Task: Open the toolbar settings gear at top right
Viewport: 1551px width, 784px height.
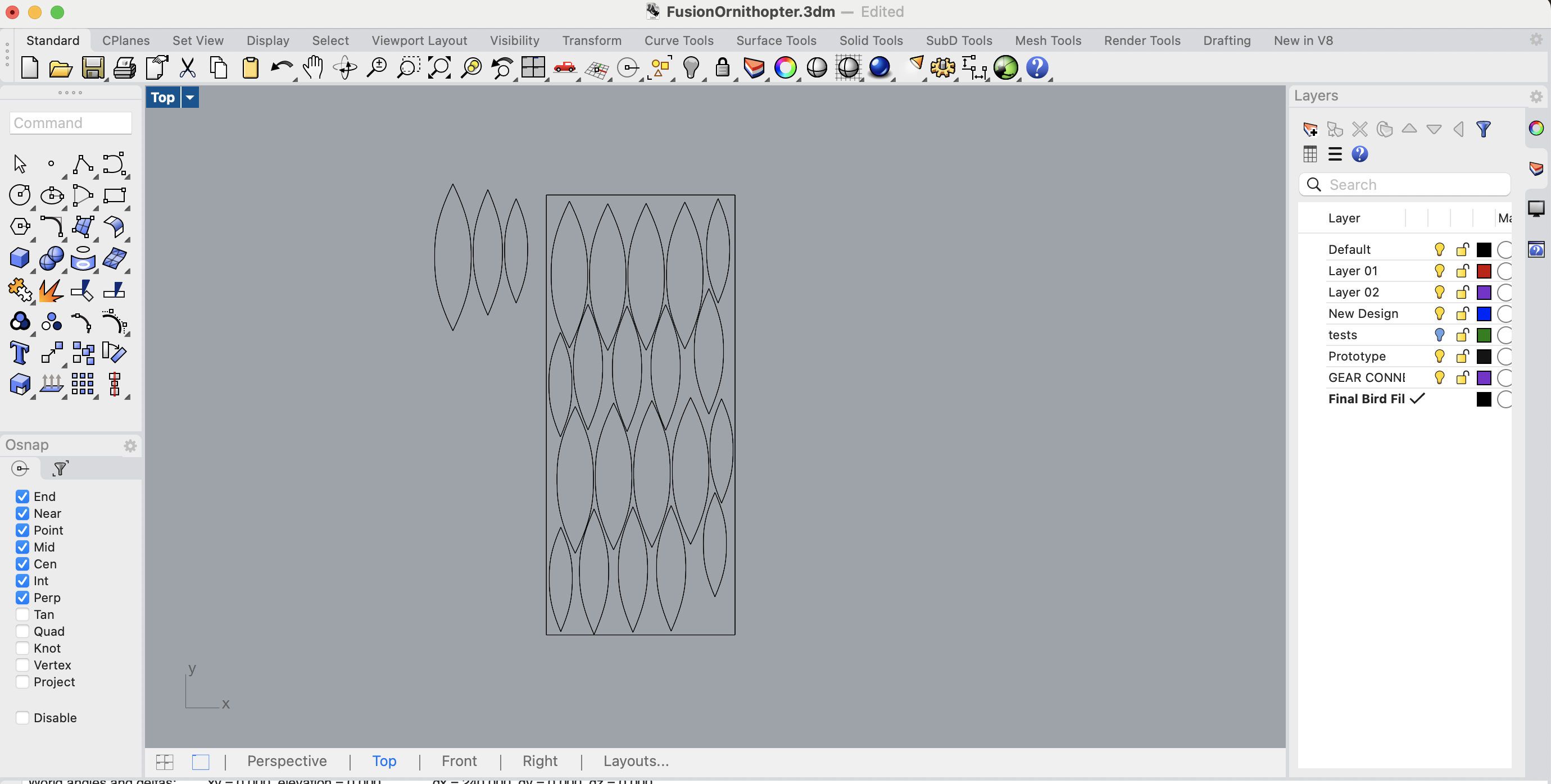Action: click(x=1536, y=40)
